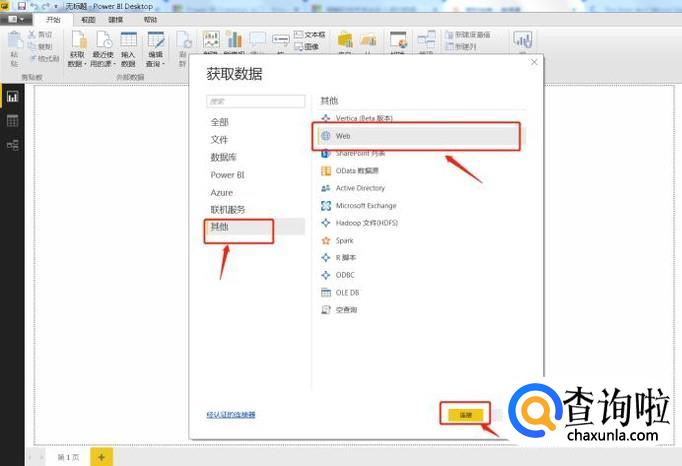The width and height of the screenshot is (682, 466).
Task: Click the new visual bar chart icon
Action: coord(234,40)
